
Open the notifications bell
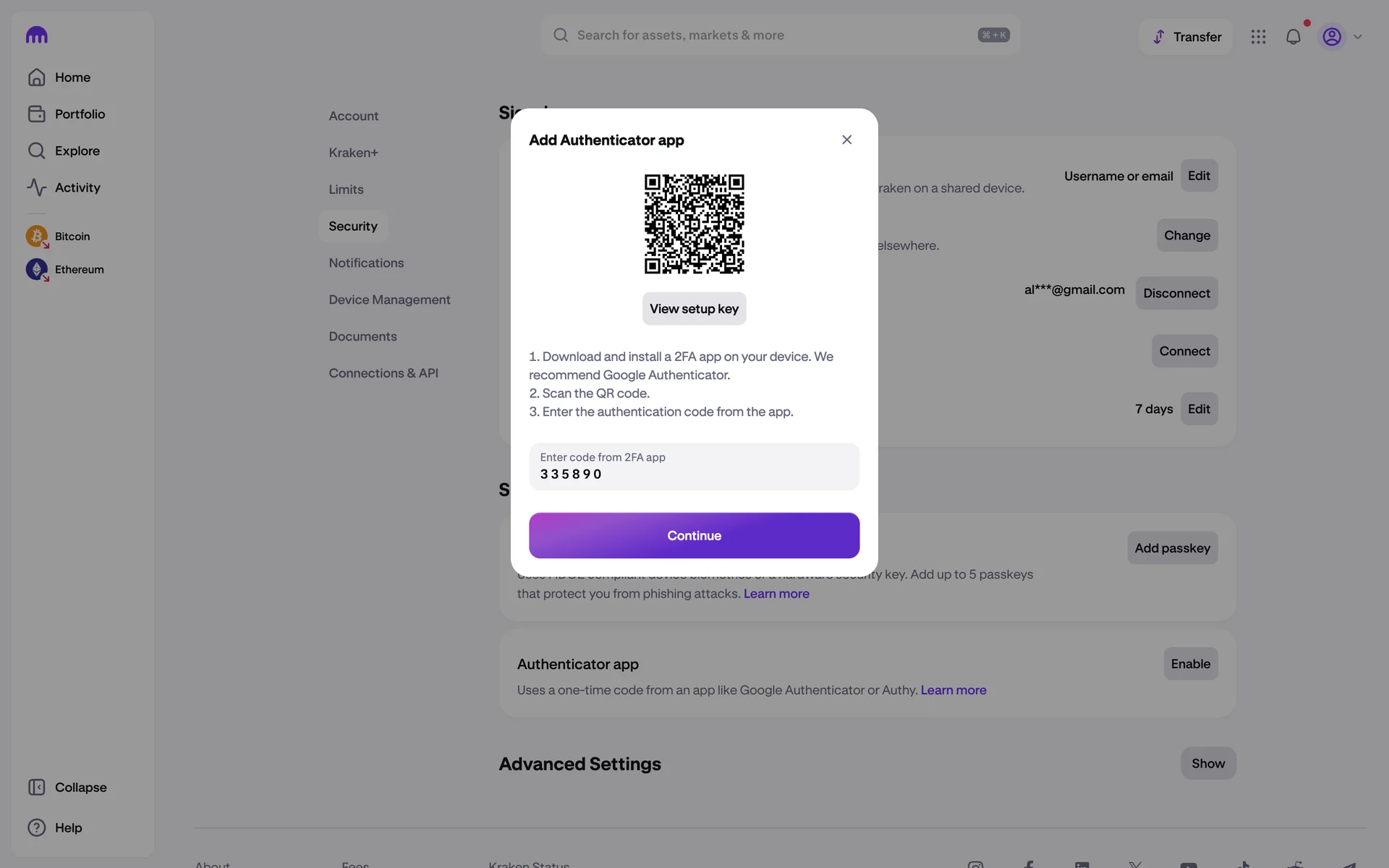coord(1293,37)
